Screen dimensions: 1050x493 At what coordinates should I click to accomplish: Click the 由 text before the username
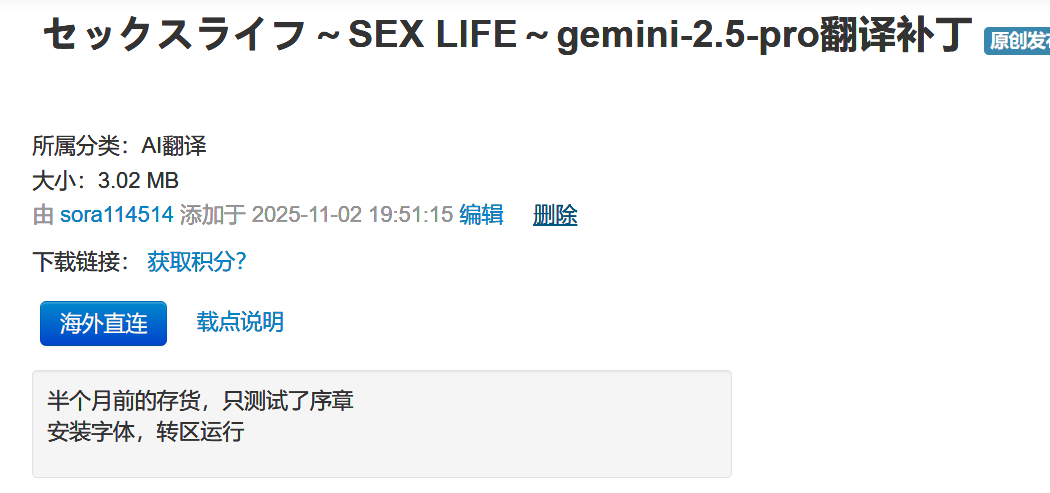point(43,215)
